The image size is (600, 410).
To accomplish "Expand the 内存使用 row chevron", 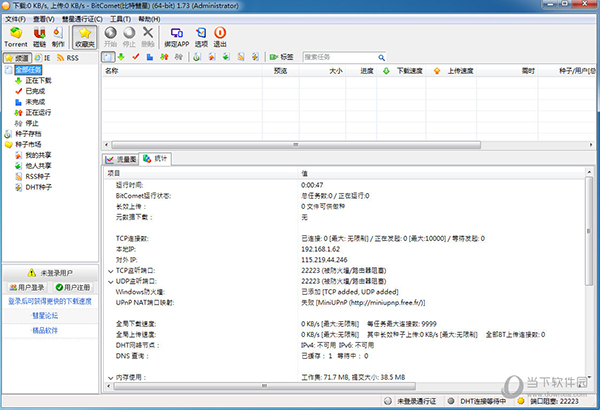I will coord(111,378).
